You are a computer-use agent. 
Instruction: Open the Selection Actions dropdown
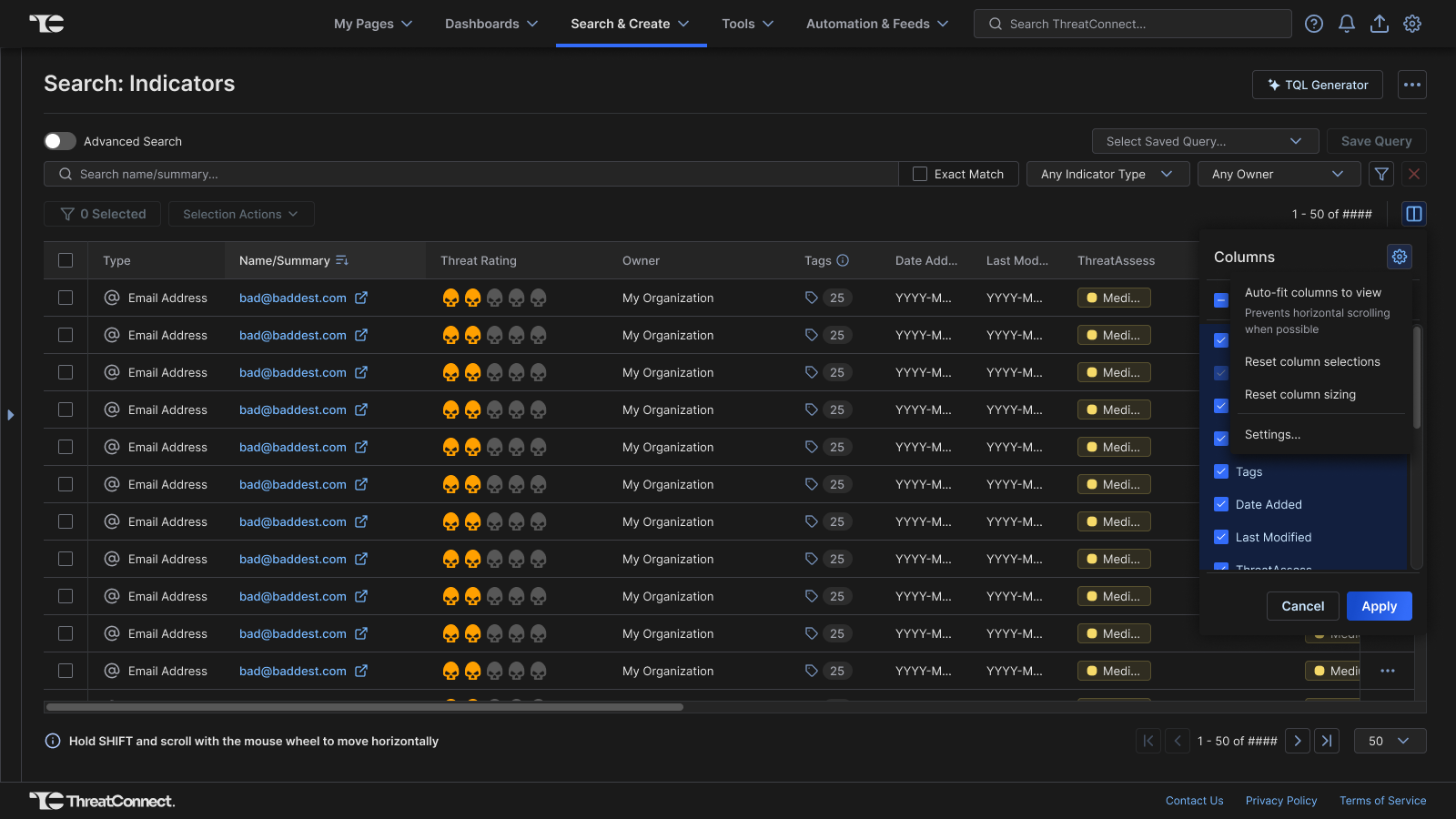[240, 214]
